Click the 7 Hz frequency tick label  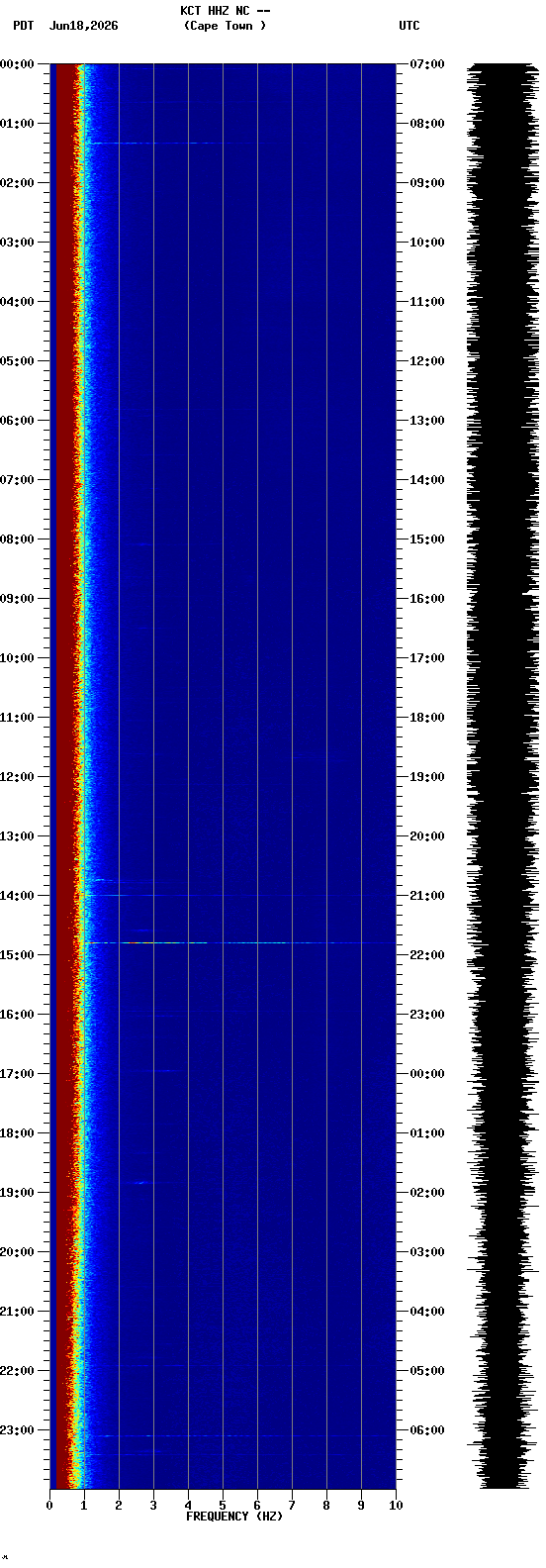click(292, 1506)
